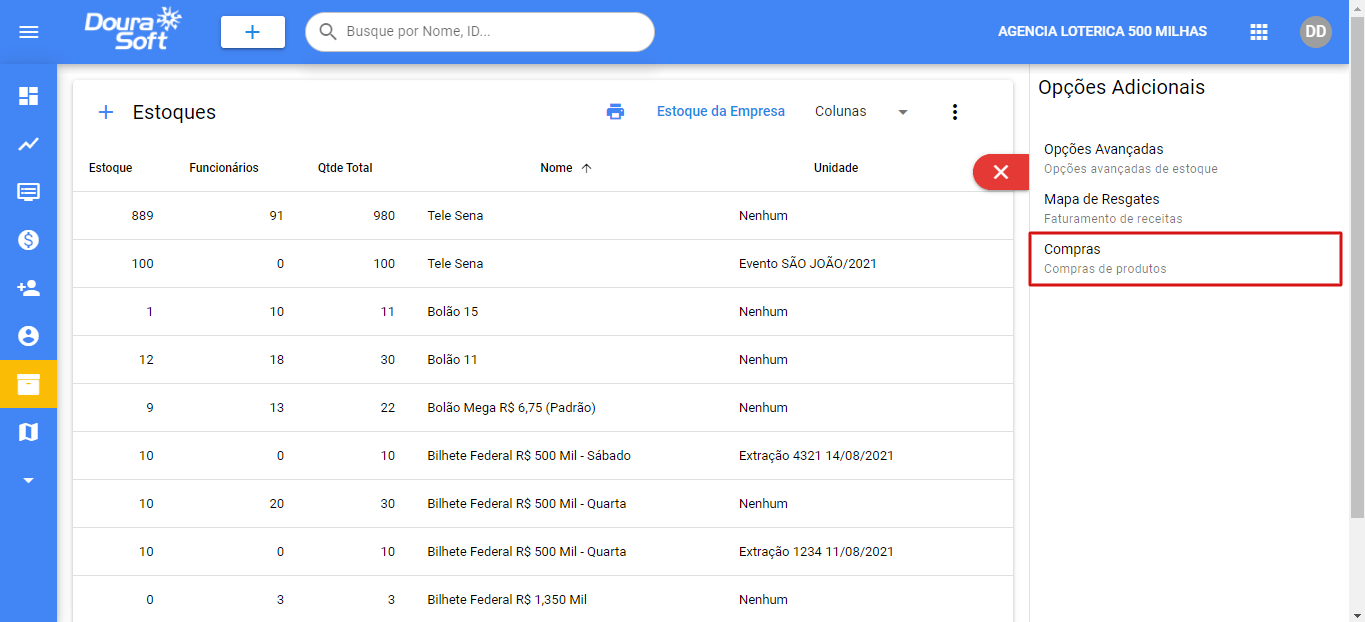1365x622 pixels.
Task: Open the dashboard sidebar icon
Action: [x=29, y=96]
